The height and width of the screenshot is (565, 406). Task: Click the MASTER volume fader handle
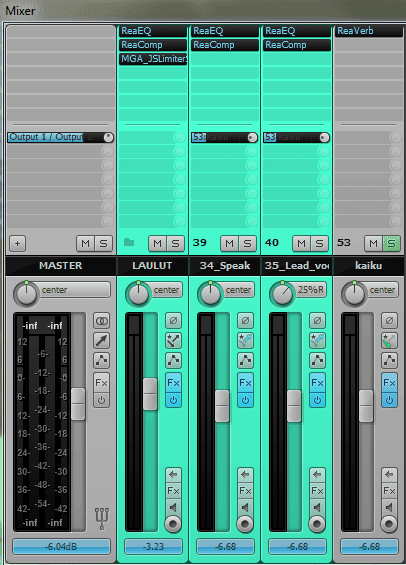[x=78, y=404]
